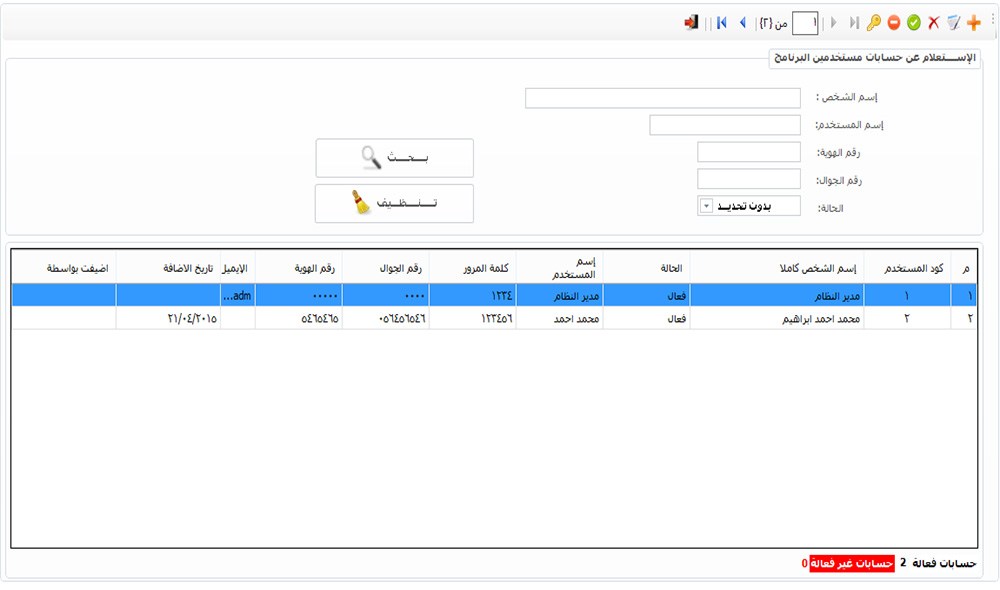Viewport: 1000px width, 590px height.
Task: Click the orange plus add-user icon
Action: point(973,22)
